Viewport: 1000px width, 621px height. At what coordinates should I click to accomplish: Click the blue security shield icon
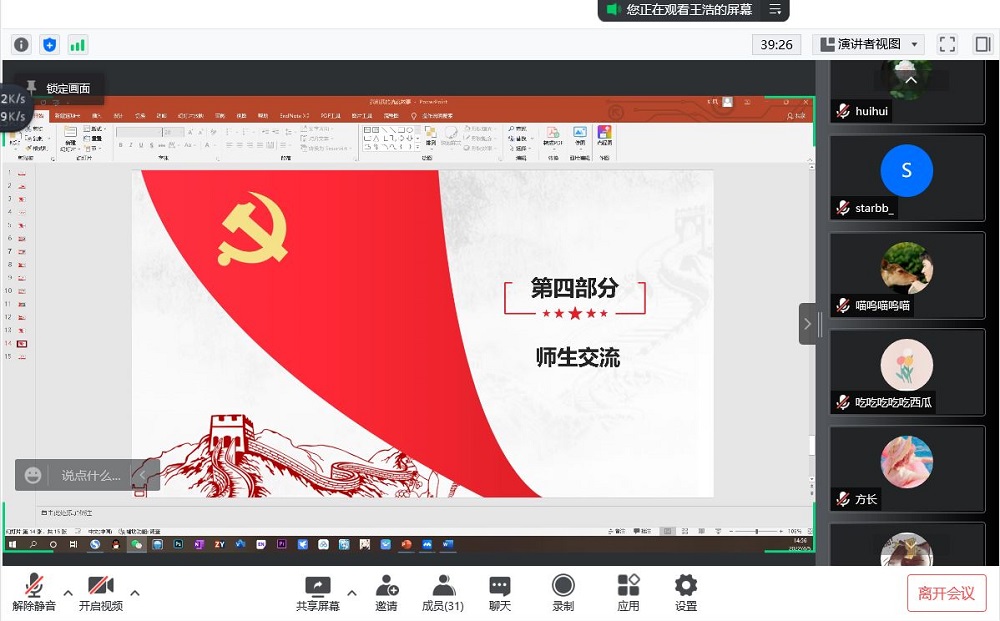49,44
